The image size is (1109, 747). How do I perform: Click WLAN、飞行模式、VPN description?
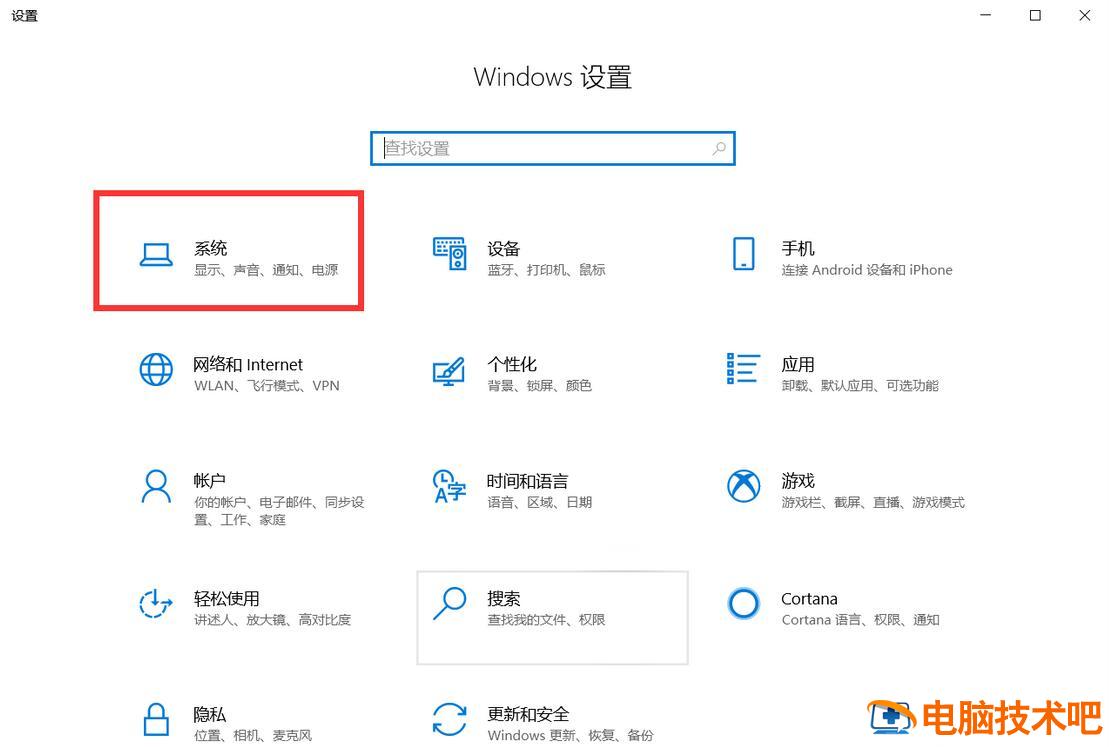pos(267,386)
